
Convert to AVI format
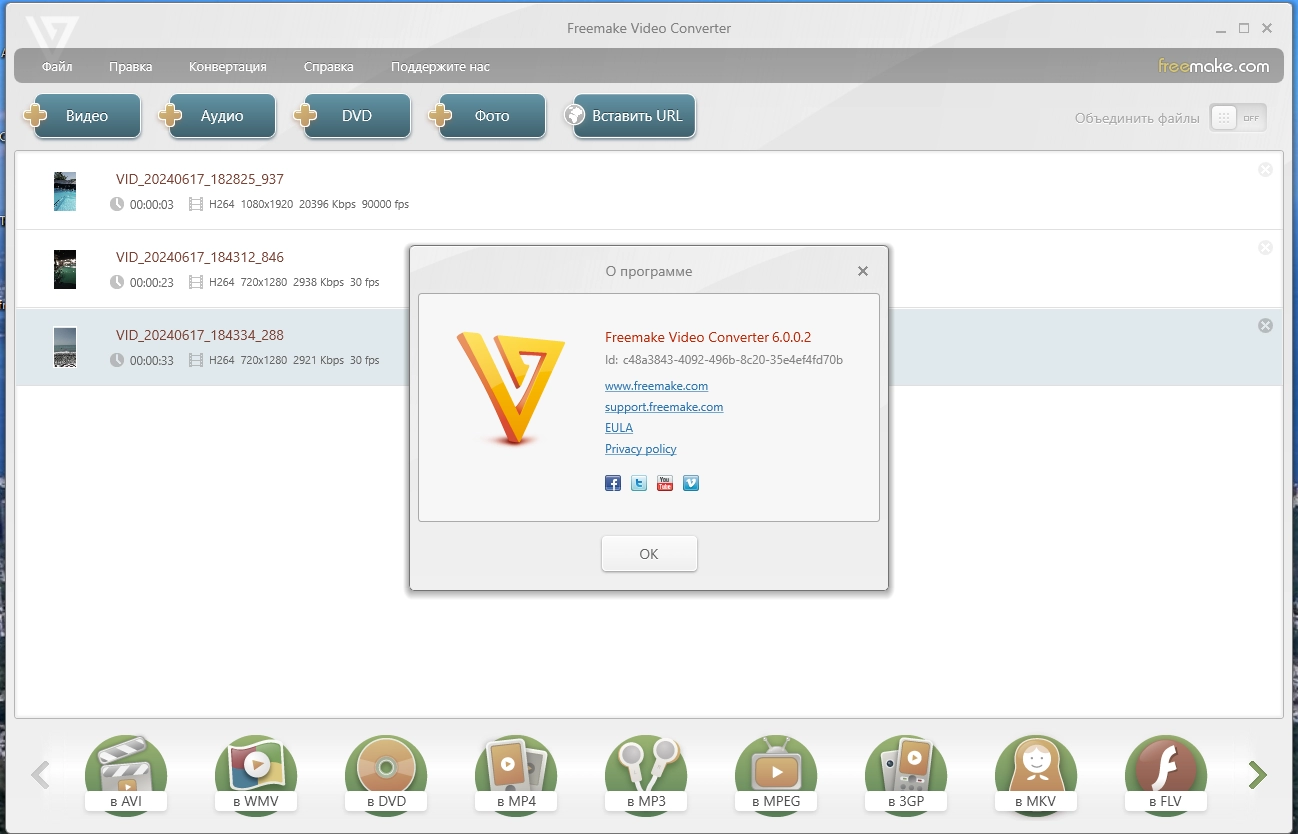[x=126, y=774]
